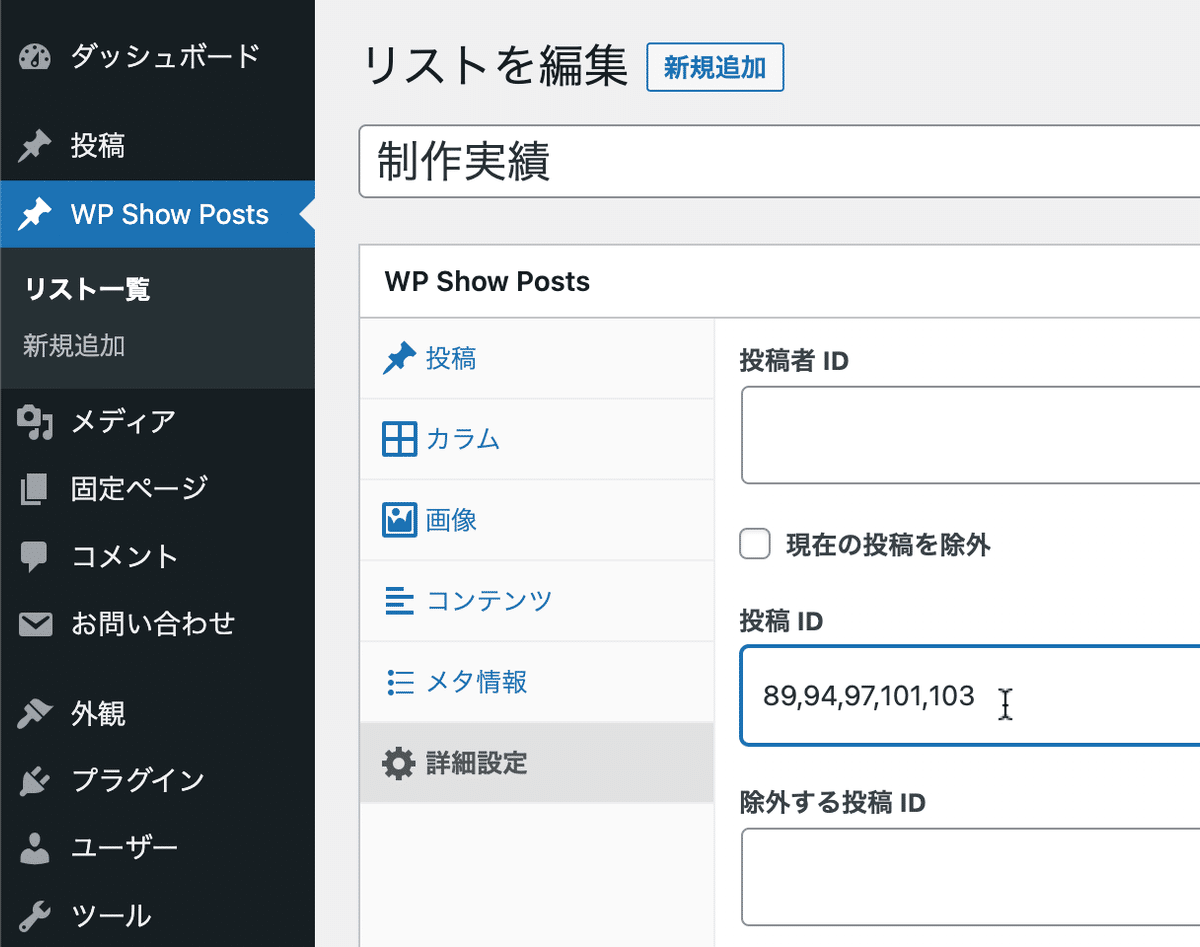Click the リストを編集 page heading

click(x=495, y=68)
